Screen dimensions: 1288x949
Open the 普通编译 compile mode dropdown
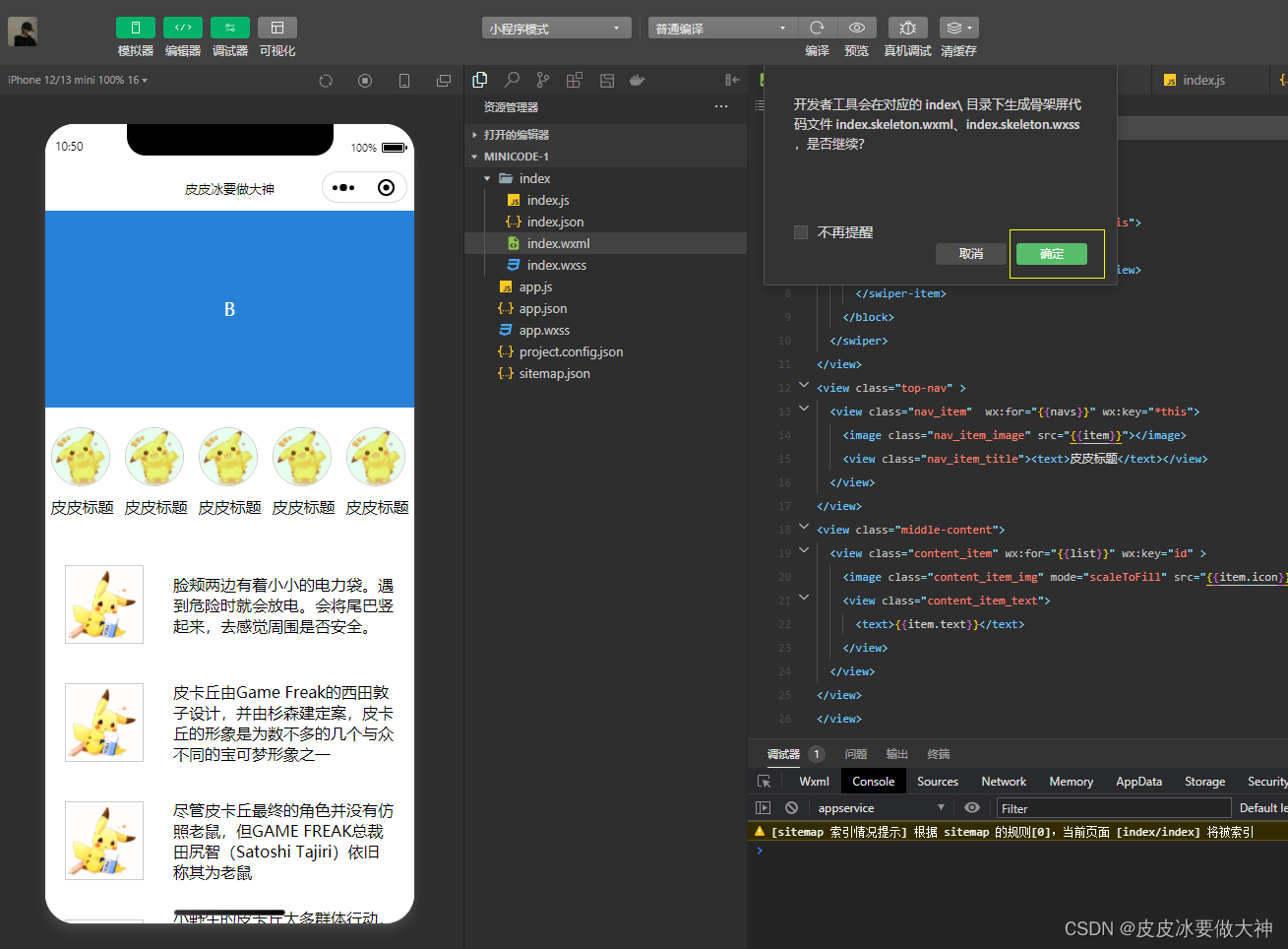click(x=722, y=28)
